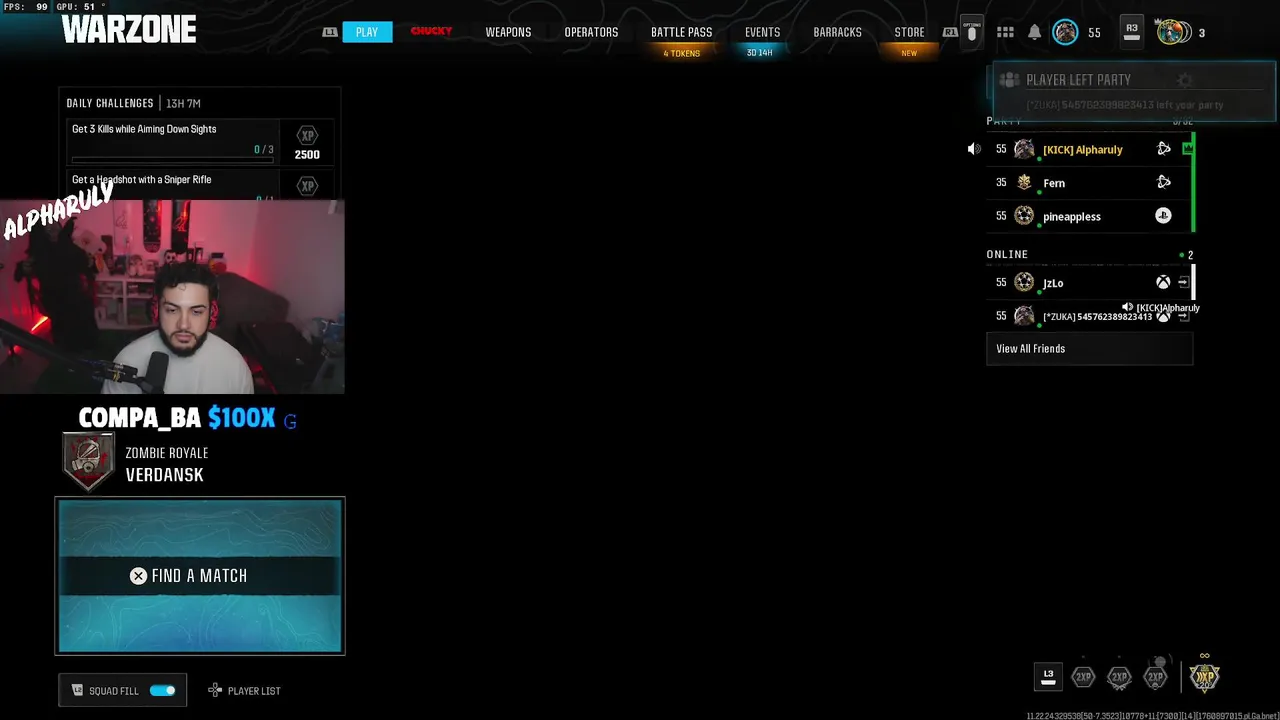Switch to the OPERATORS tab
The width and height of the screenshot is (1280, 720).
point(591,32)
